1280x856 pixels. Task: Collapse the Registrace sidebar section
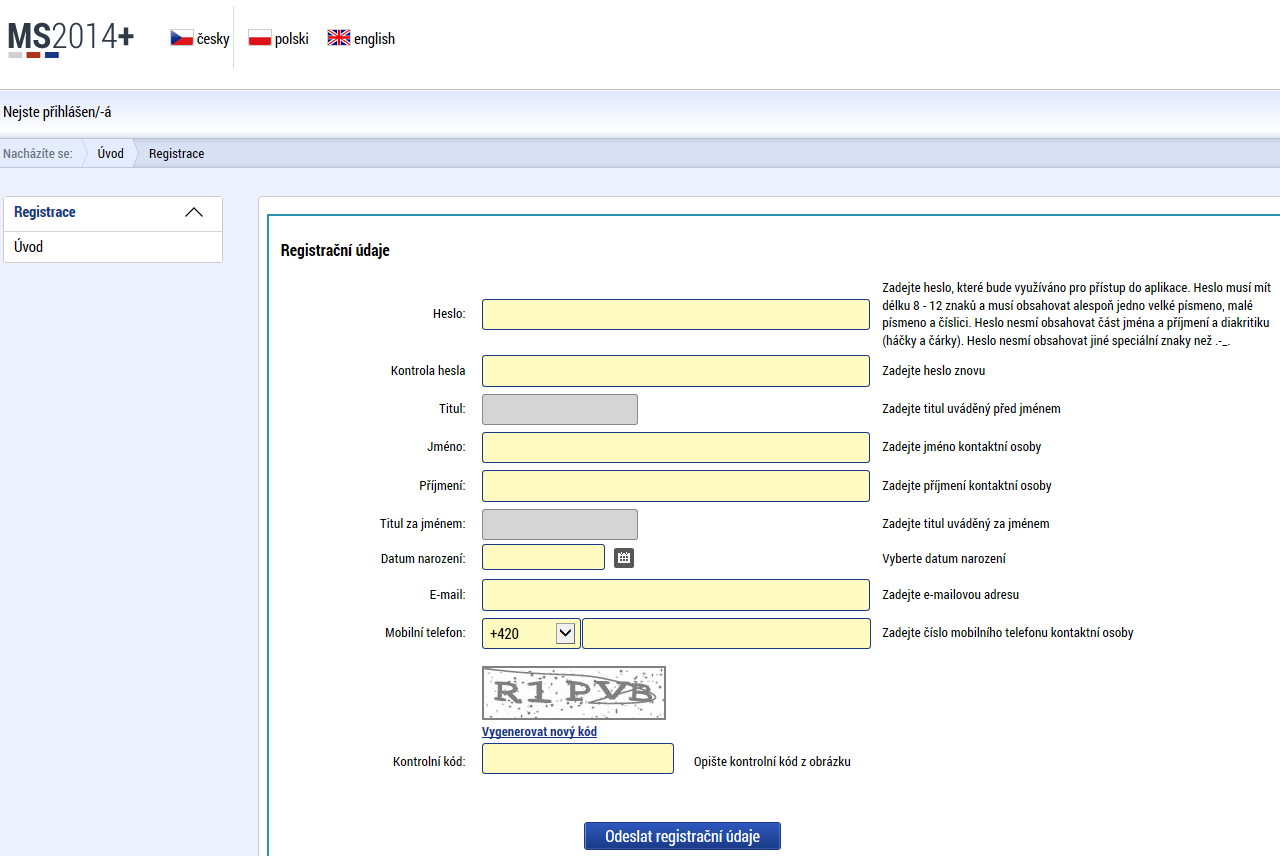tap(194, 212)
